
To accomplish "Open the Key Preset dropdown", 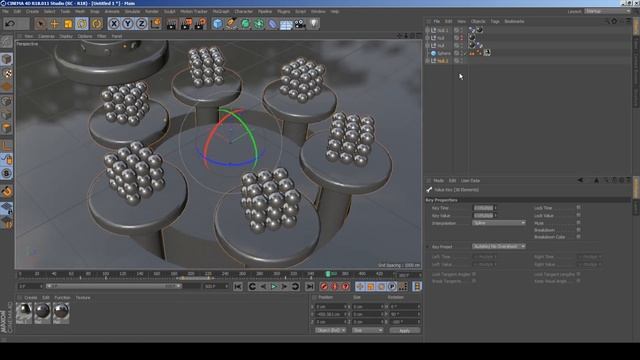I will [499, 247].
